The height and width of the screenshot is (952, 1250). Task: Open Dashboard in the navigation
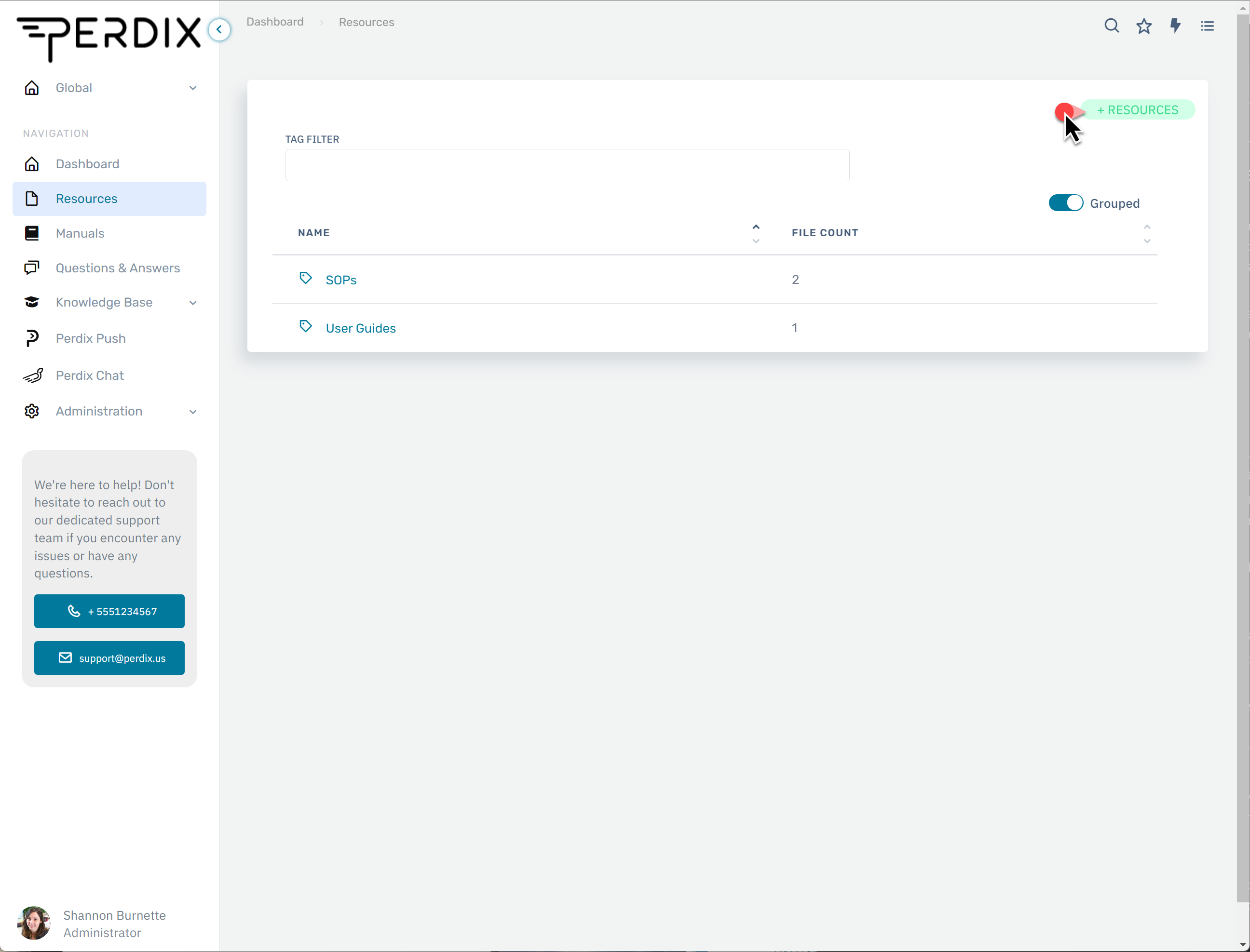click(x=109, y=164)
